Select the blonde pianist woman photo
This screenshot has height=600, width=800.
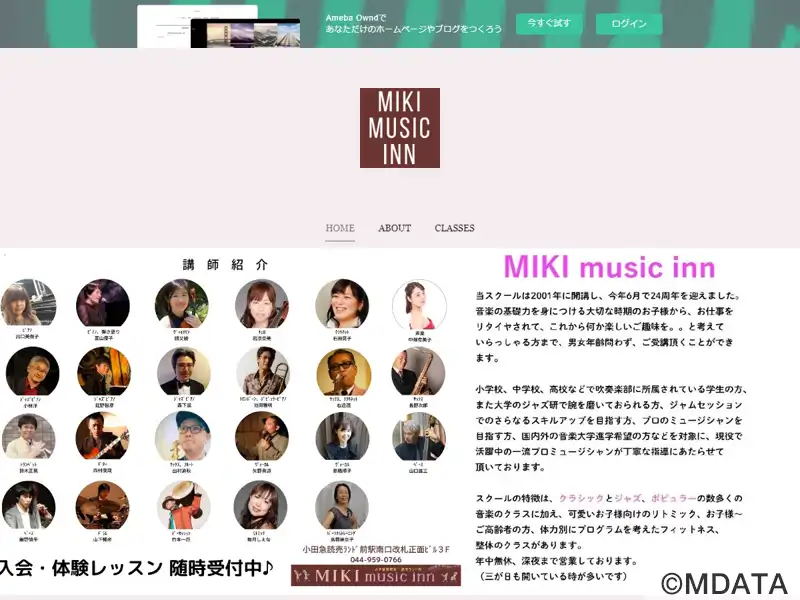(x=28, y=303)
